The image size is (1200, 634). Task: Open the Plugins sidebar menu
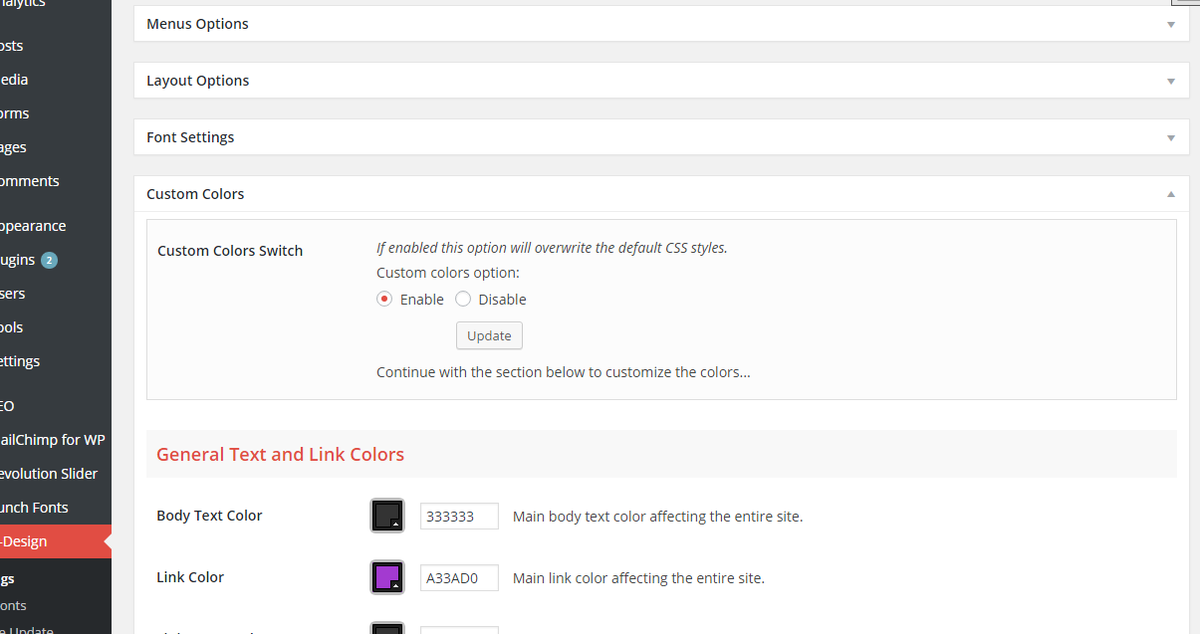click(18, 260)
